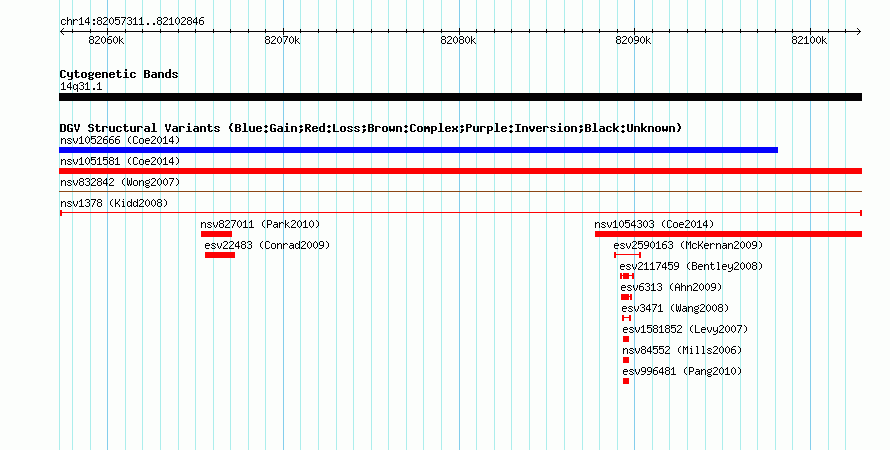
Task: Click the esv6313 red variant glyph
Action: (x=626, y=297)
